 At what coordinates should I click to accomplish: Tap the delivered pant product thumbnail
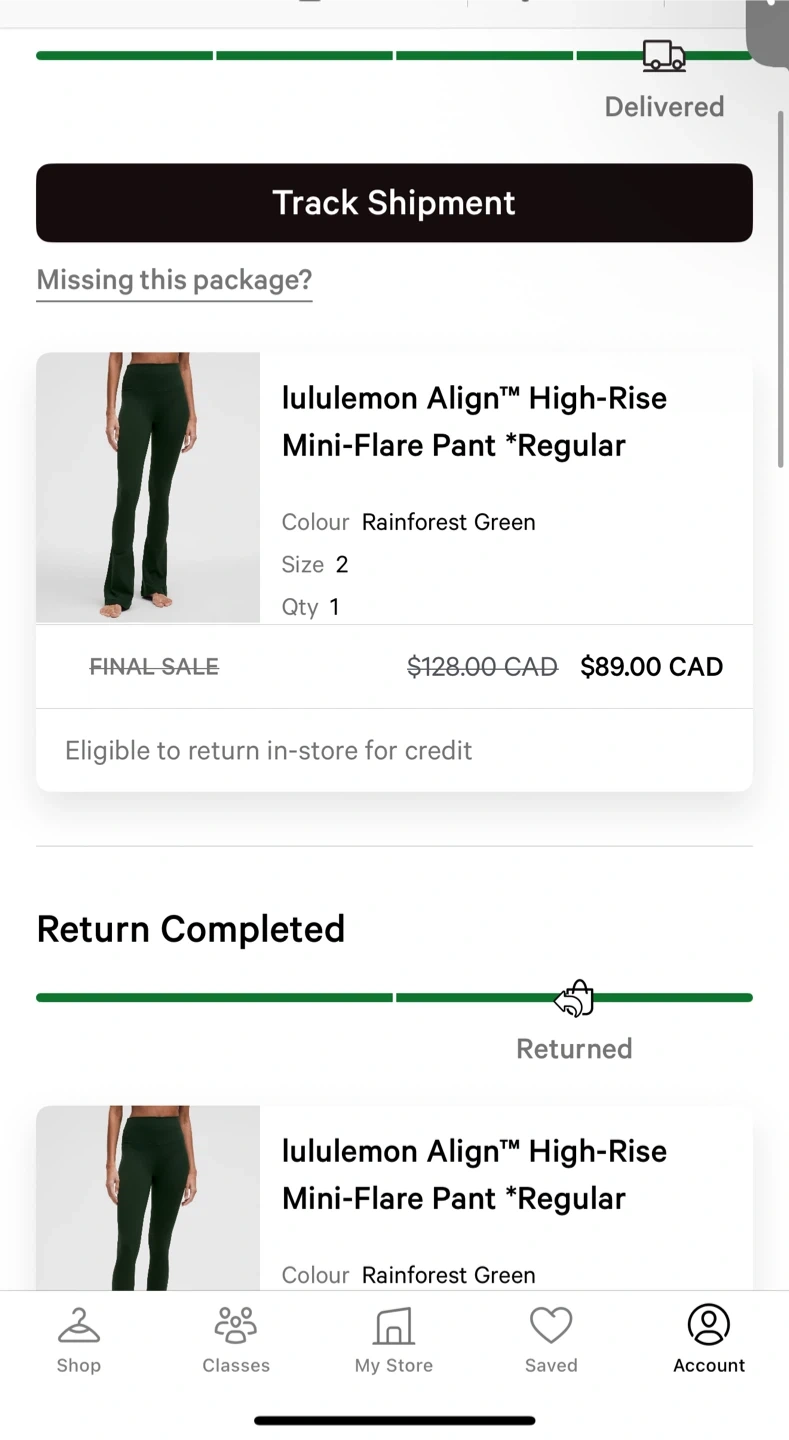coord(148,487)
